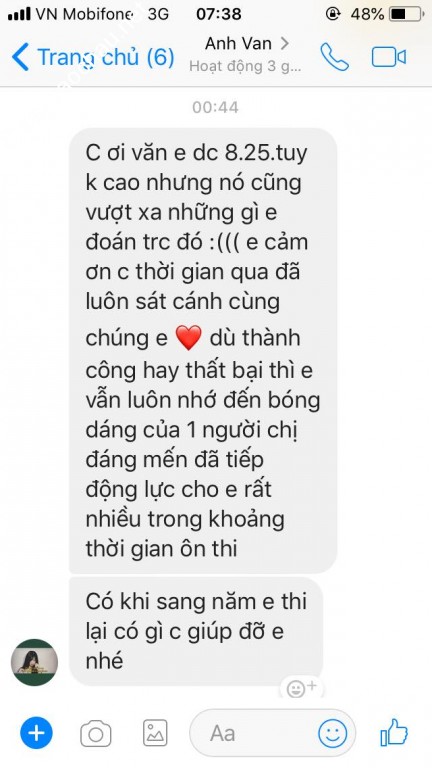The height and width of the screenshot is (768, 432).
Task: Tap the long message starting "C ơi văn"
Action: tap(203, 351)
